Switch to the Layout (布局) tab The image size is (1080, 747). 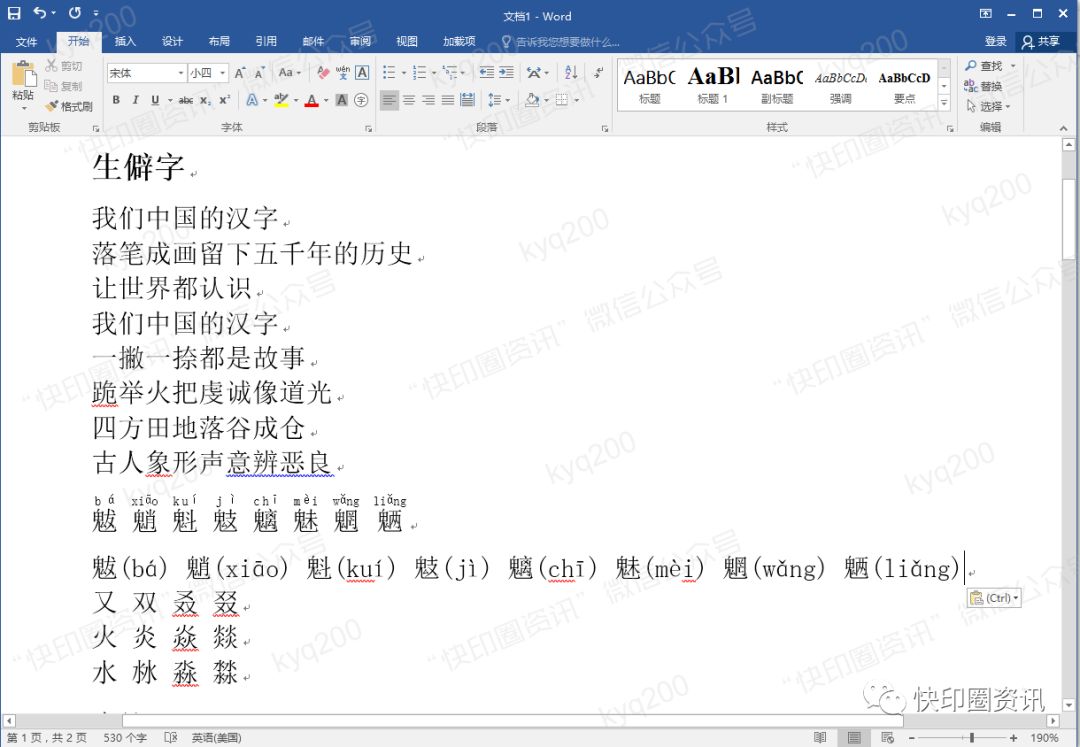tap(219, 41)
